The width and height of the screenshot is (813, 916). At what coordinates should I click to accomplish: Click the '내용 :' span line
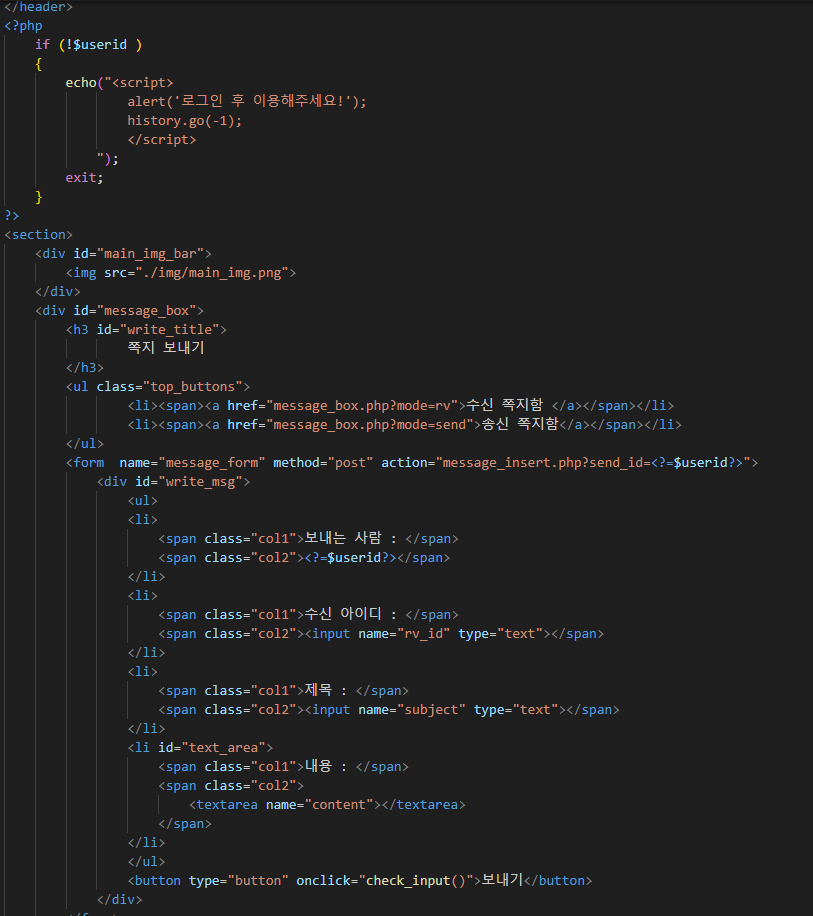[x=283, y=766]
